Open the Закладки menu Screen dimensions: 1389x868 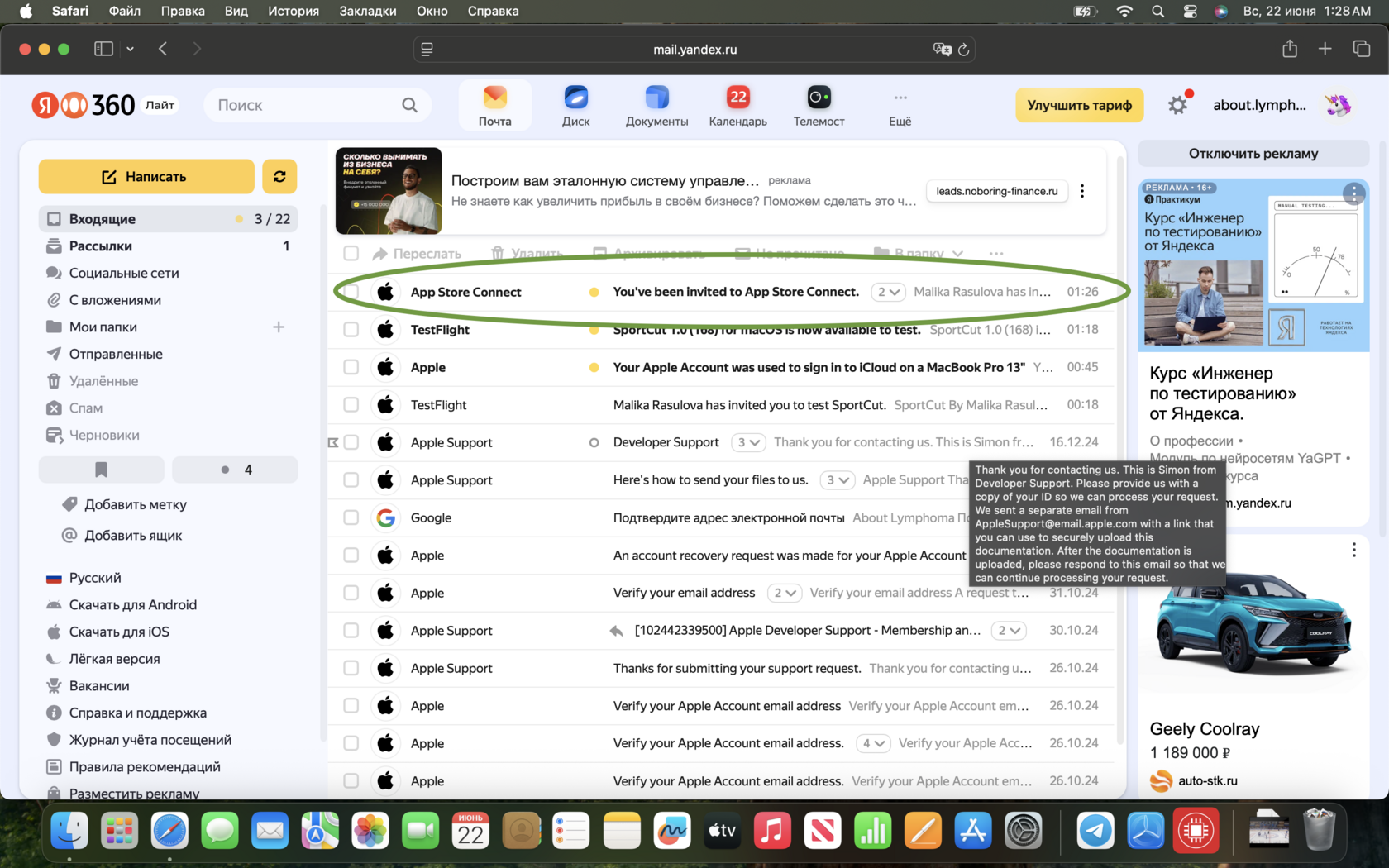[x=367, y=11]
